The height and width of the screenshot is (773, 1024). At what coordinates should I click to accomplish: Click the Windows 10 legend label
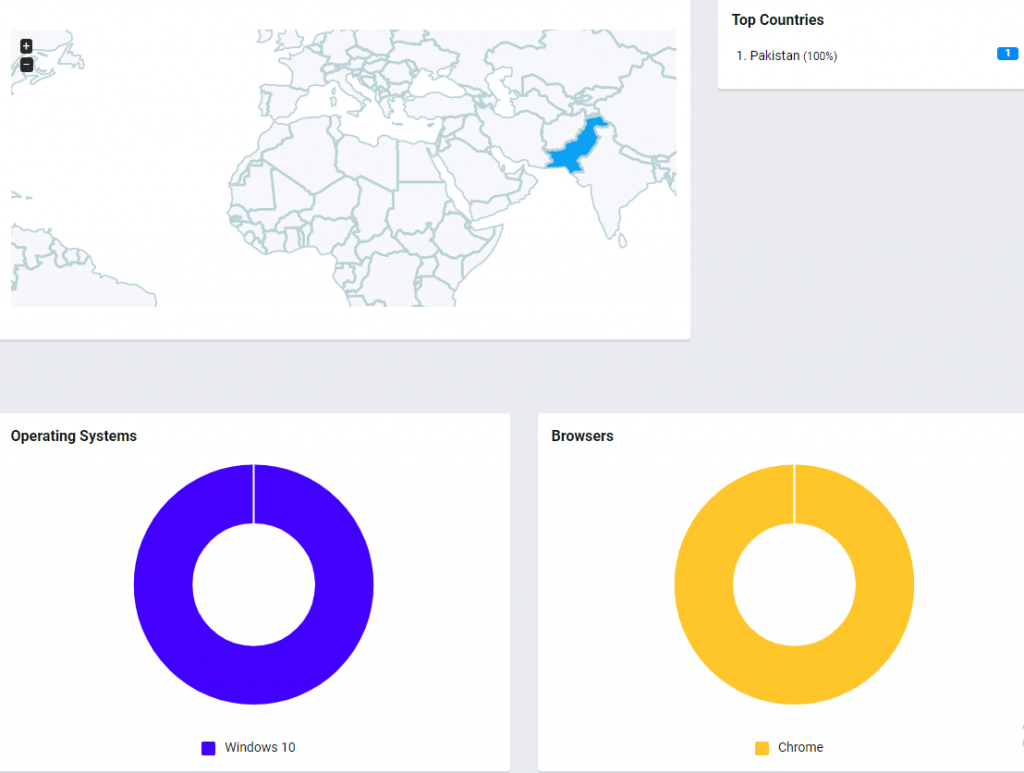pos(260,748)
